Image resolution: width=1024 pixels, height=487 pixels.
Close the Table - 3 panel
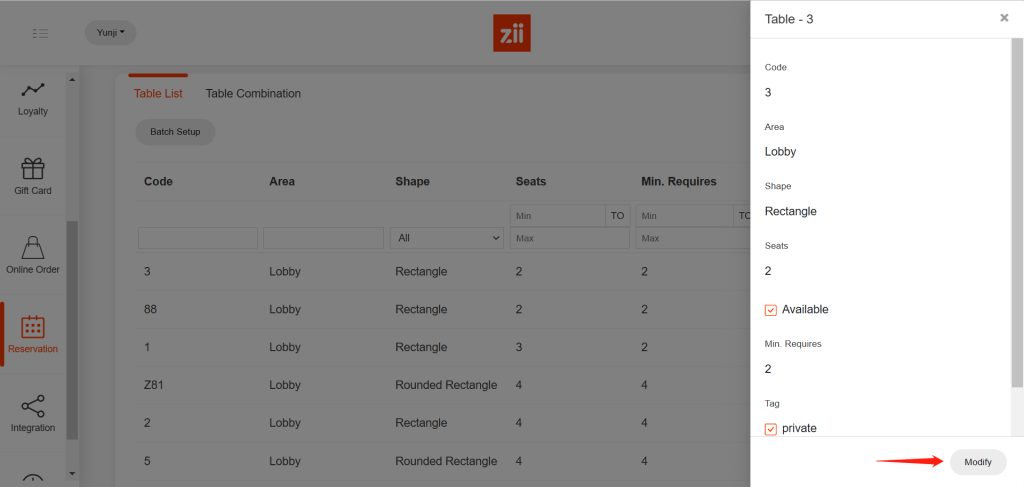(1004, 18)
